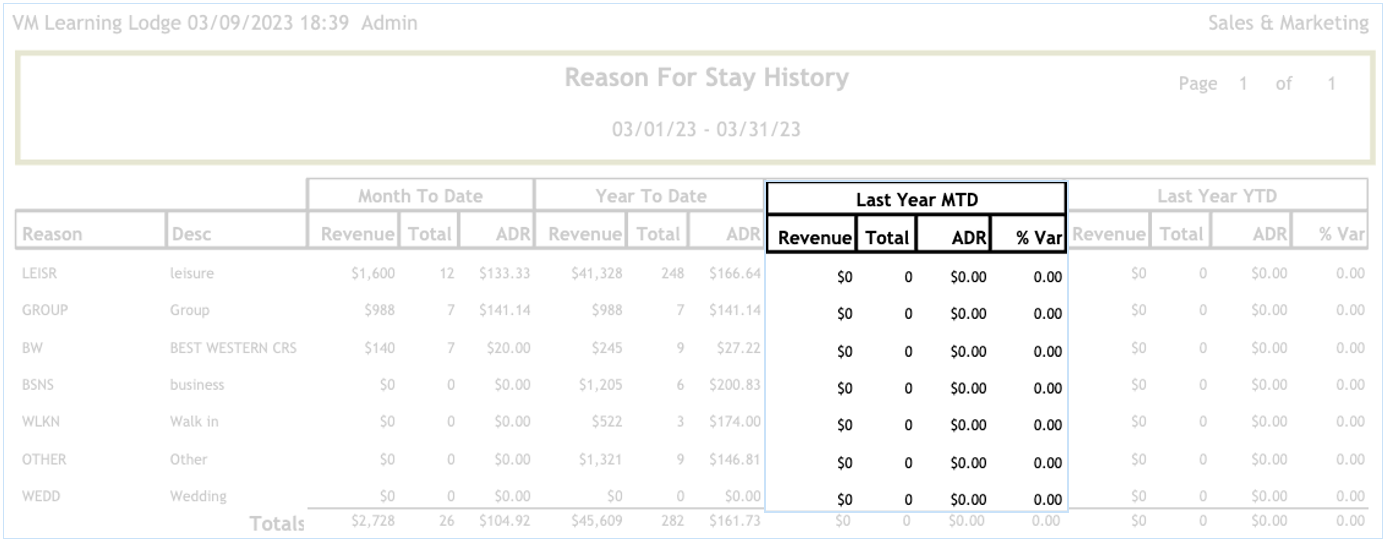Select the Month To Date group header
1387x541 pixels.
click(420, 196)
